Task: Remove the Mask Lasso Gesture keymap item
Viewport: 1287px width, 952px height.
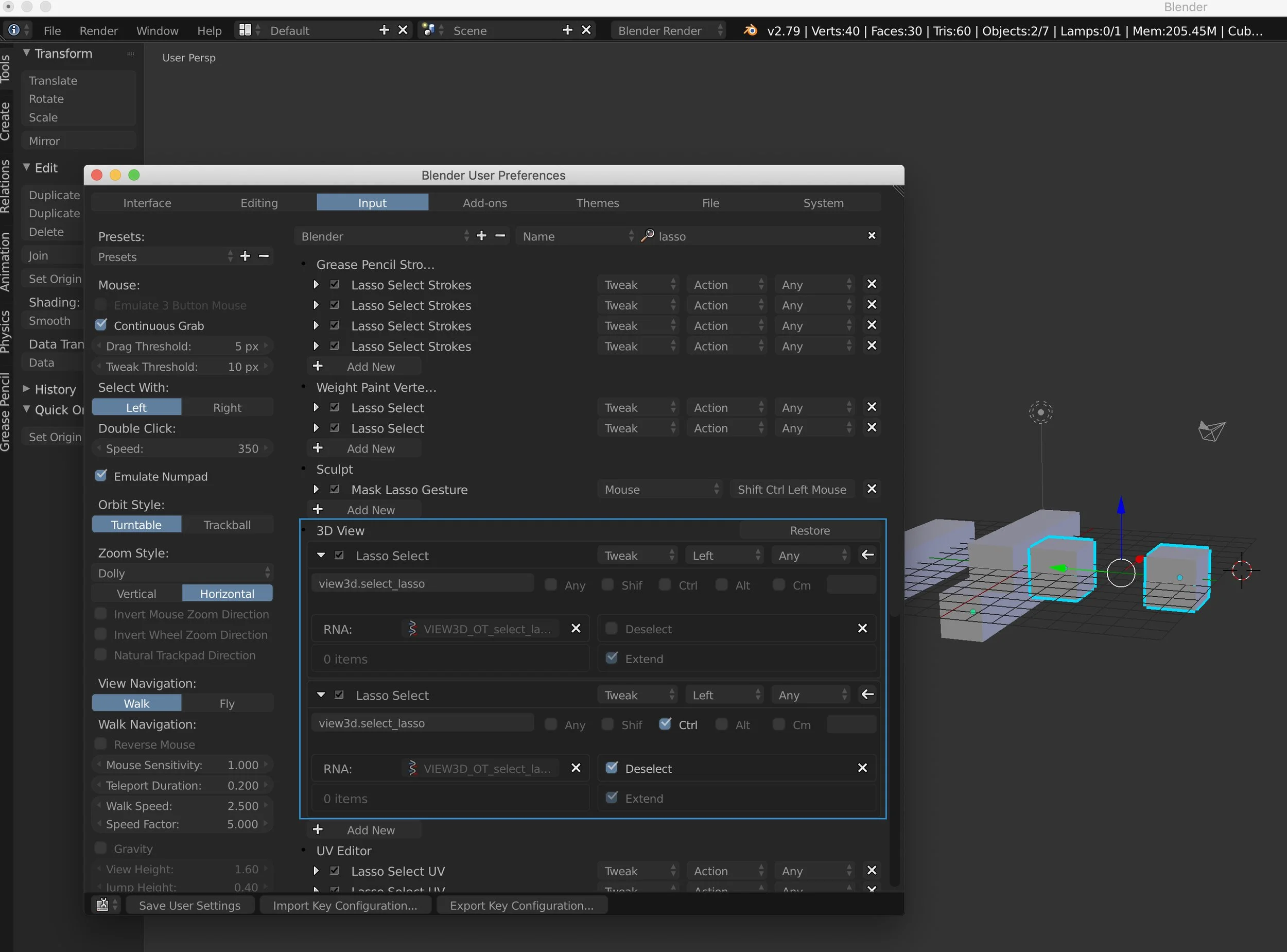Action: [x=871, y=489]
